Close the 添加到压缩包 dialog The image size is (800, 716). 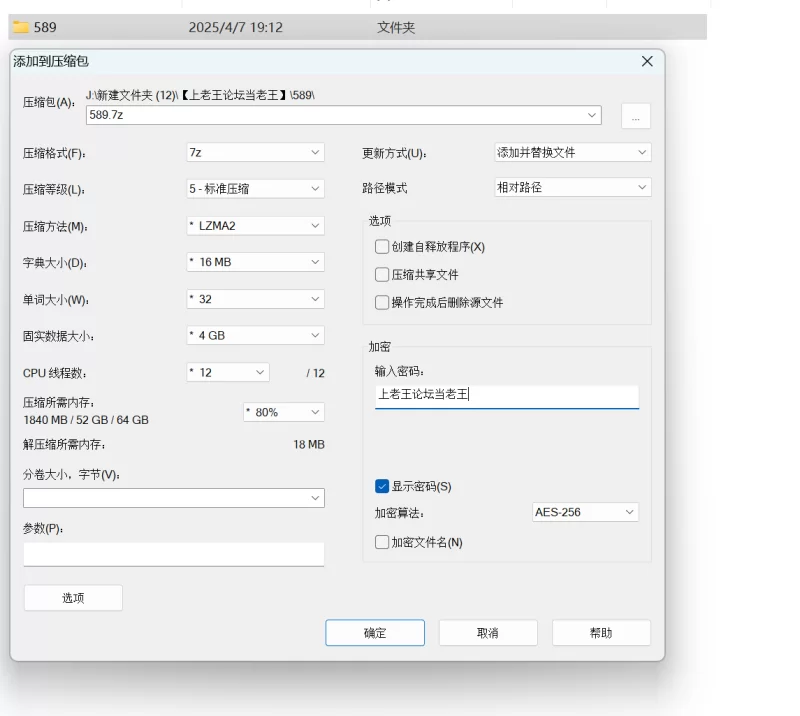[x=647, y=61]
